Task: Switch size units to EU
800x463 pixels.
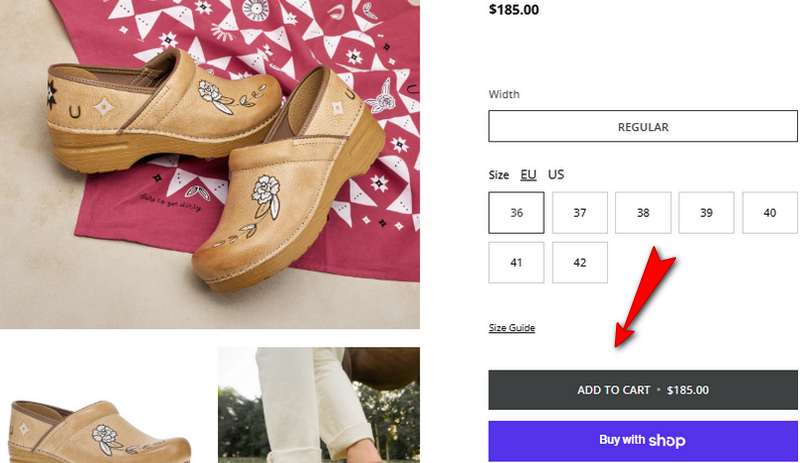Action: pyautogui.click(x=528, y=174)
